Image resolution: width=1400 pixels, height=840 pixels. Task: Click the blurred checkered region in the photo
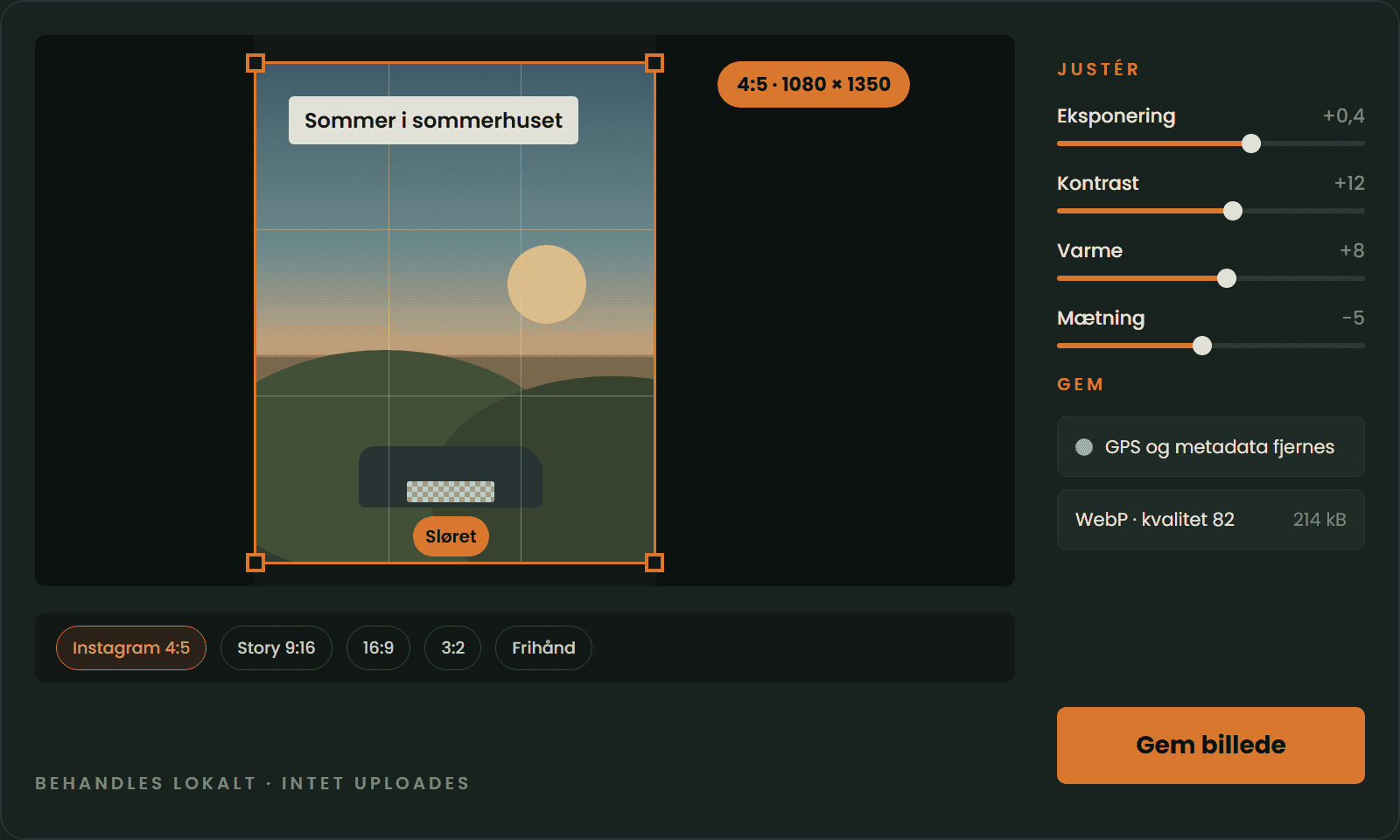(451, 492)
